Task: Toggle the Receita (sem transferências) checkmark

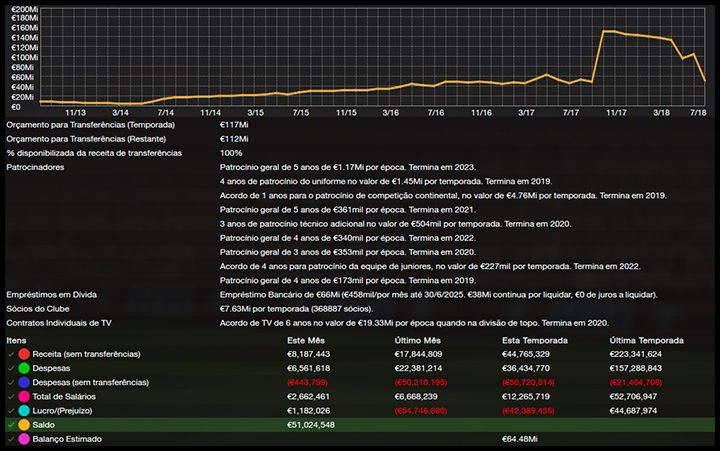Action: pyautogui.click(x=10, y=354)
